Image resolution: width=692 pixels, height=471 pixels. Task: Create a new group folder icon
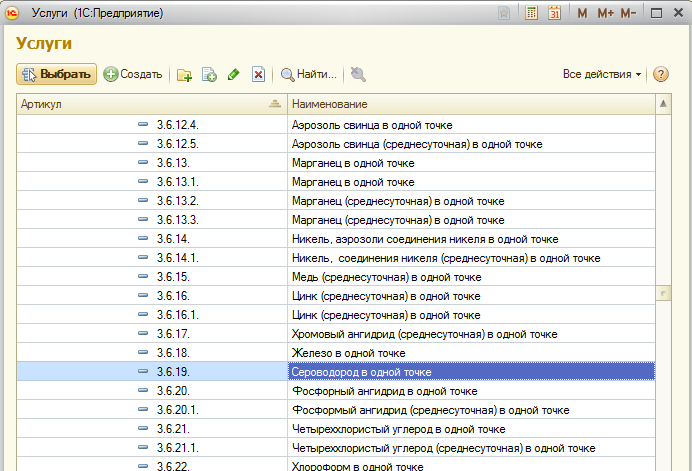(x=185, y=75)
